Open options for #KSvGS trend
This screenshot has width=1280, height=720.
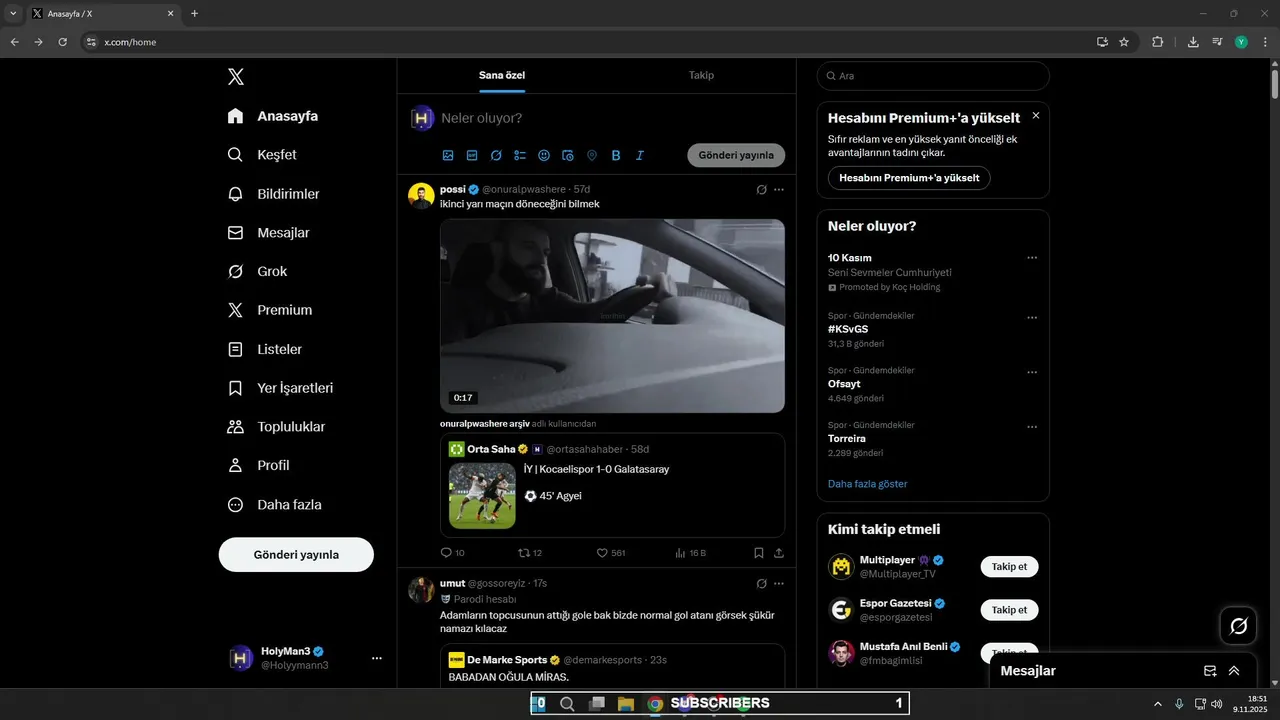click(1032, 318)
